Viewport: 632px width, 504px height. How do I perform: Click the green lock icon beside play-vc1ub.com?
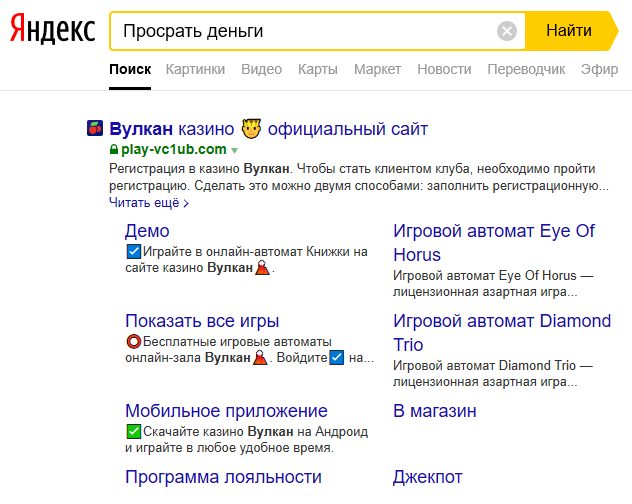tap(114, 150)
